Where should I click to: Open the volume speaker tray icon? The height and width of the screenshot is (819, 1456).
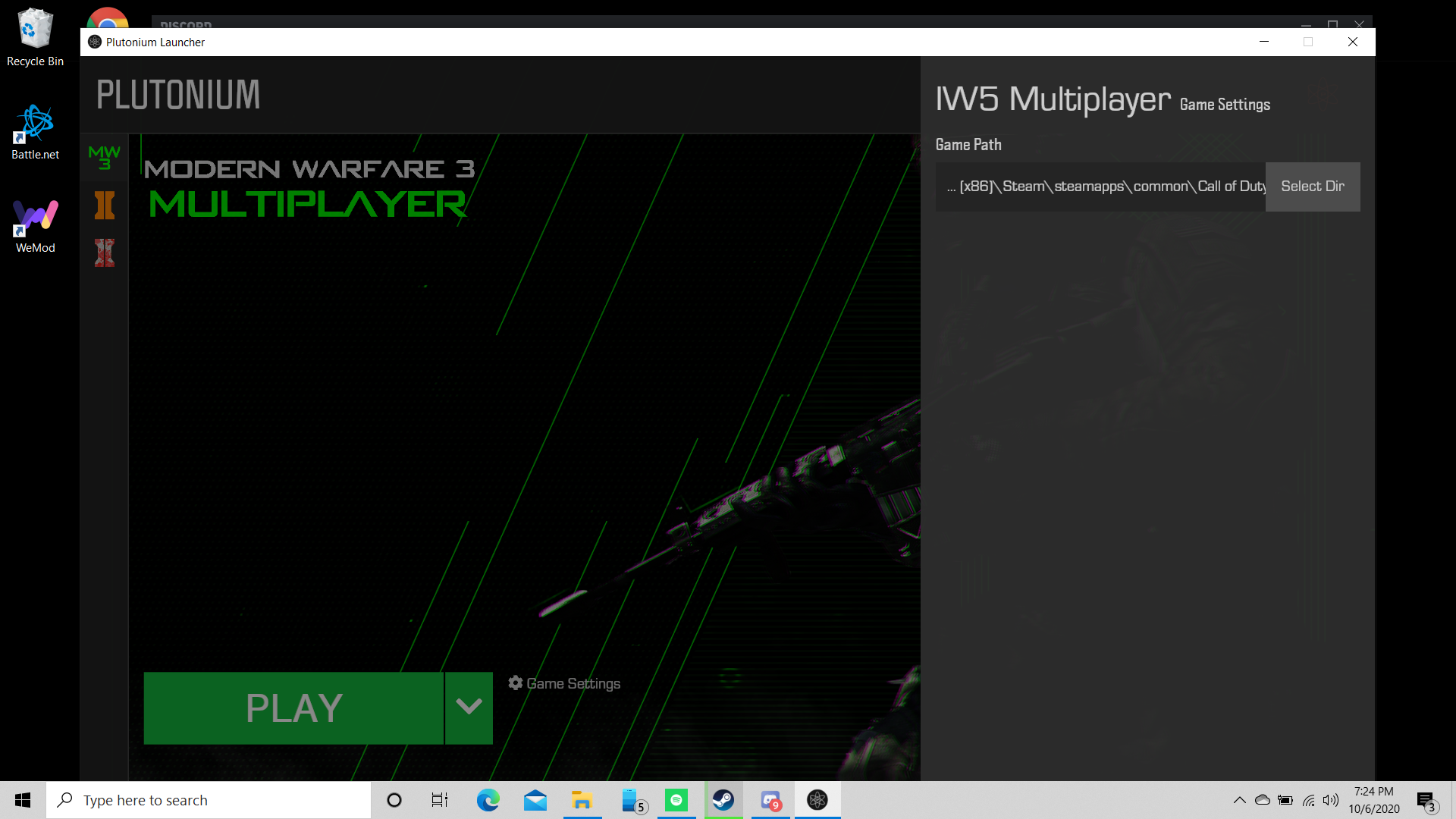point(1331,800)
